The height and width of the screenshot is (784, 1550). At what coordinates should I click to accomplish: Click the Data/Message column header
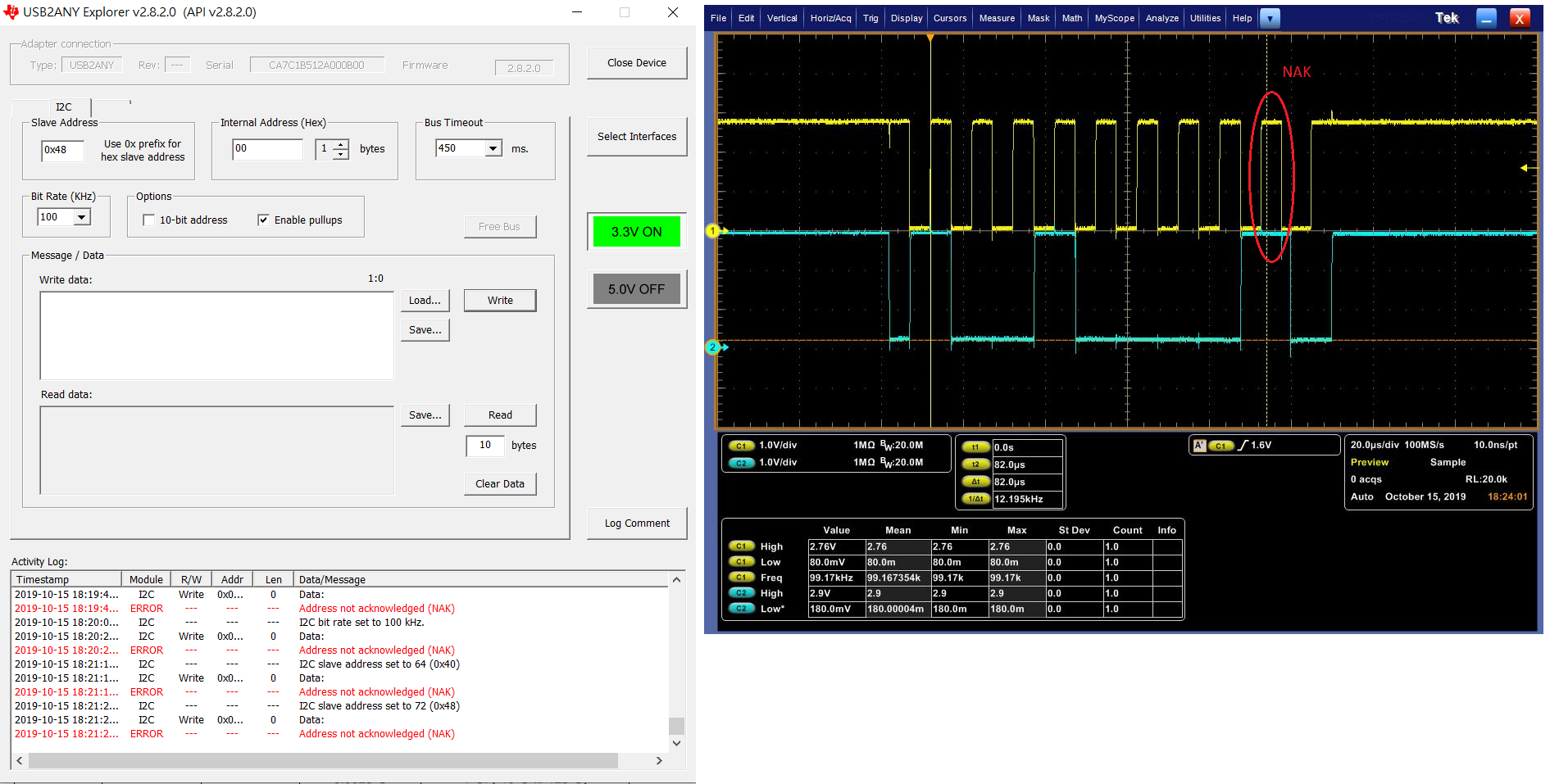pos(480,580)
